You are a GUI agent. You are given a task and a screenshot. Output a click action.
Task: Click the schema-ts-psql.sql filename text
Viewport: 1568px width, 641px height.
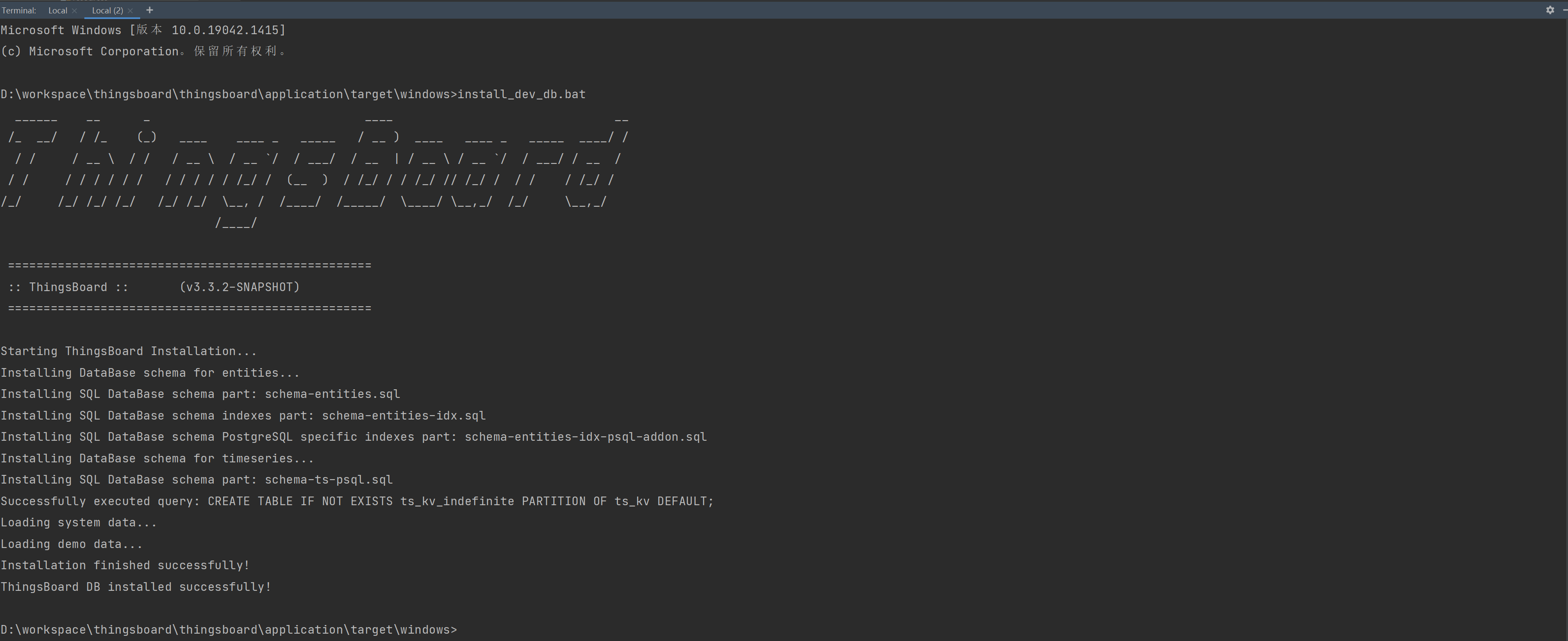[328, 480]
